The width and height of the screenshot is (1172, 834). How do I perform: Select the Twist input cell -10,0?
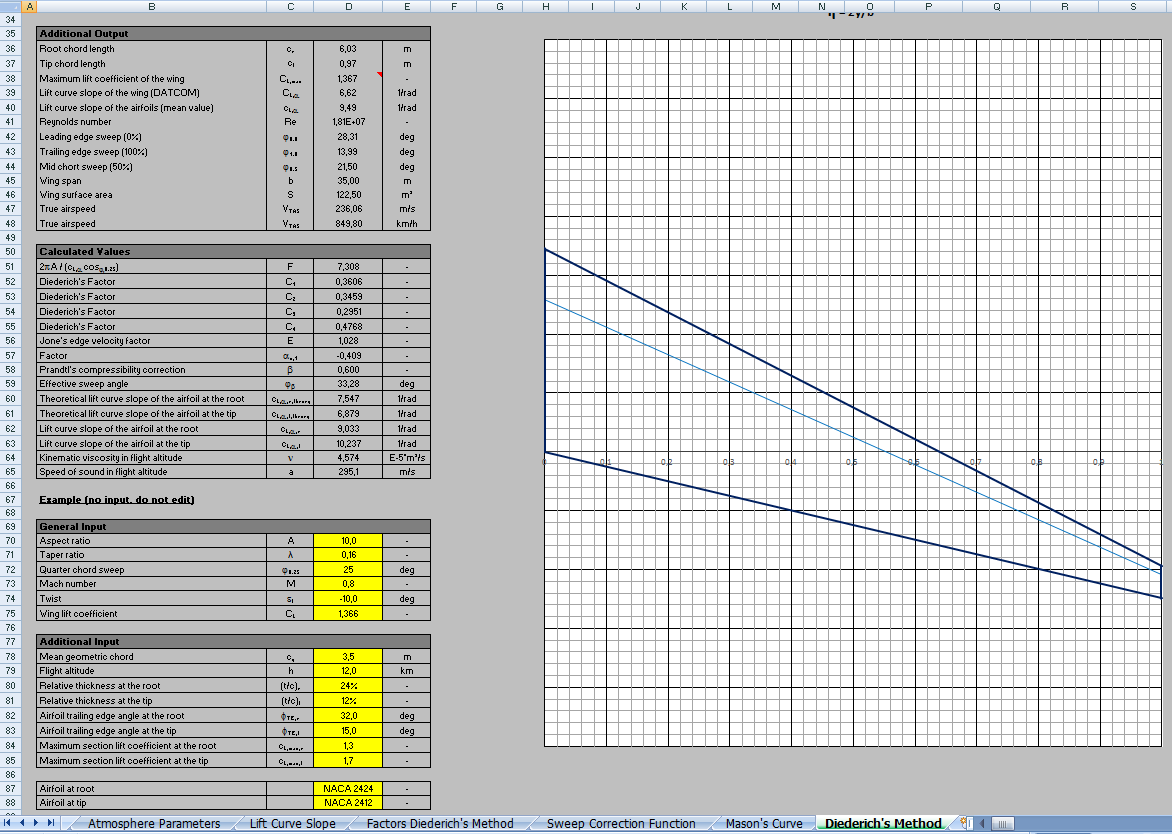348,599
